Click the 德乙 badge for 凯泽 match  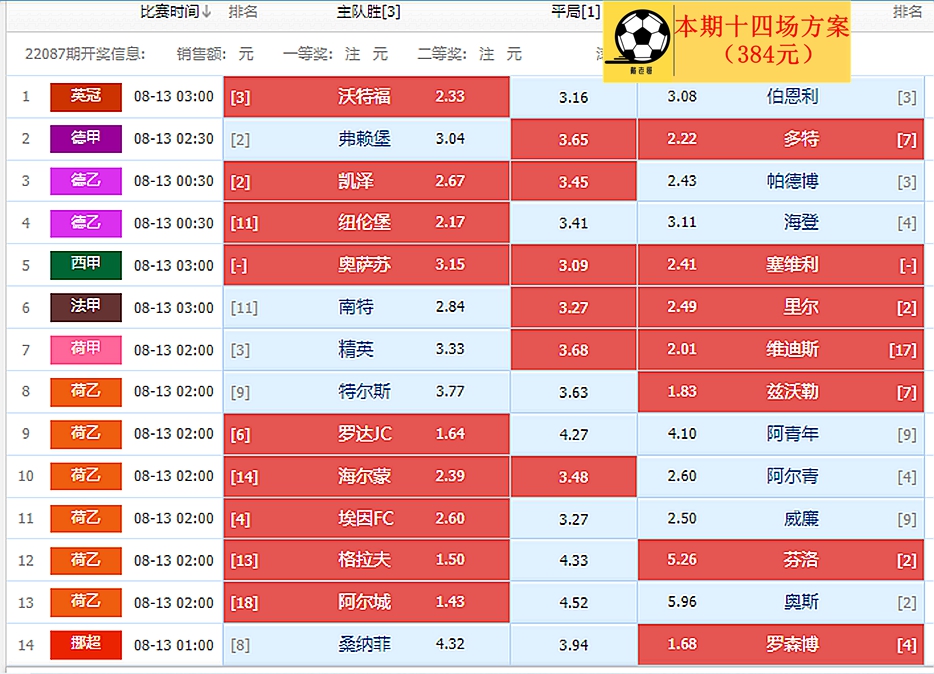[85, 181]
